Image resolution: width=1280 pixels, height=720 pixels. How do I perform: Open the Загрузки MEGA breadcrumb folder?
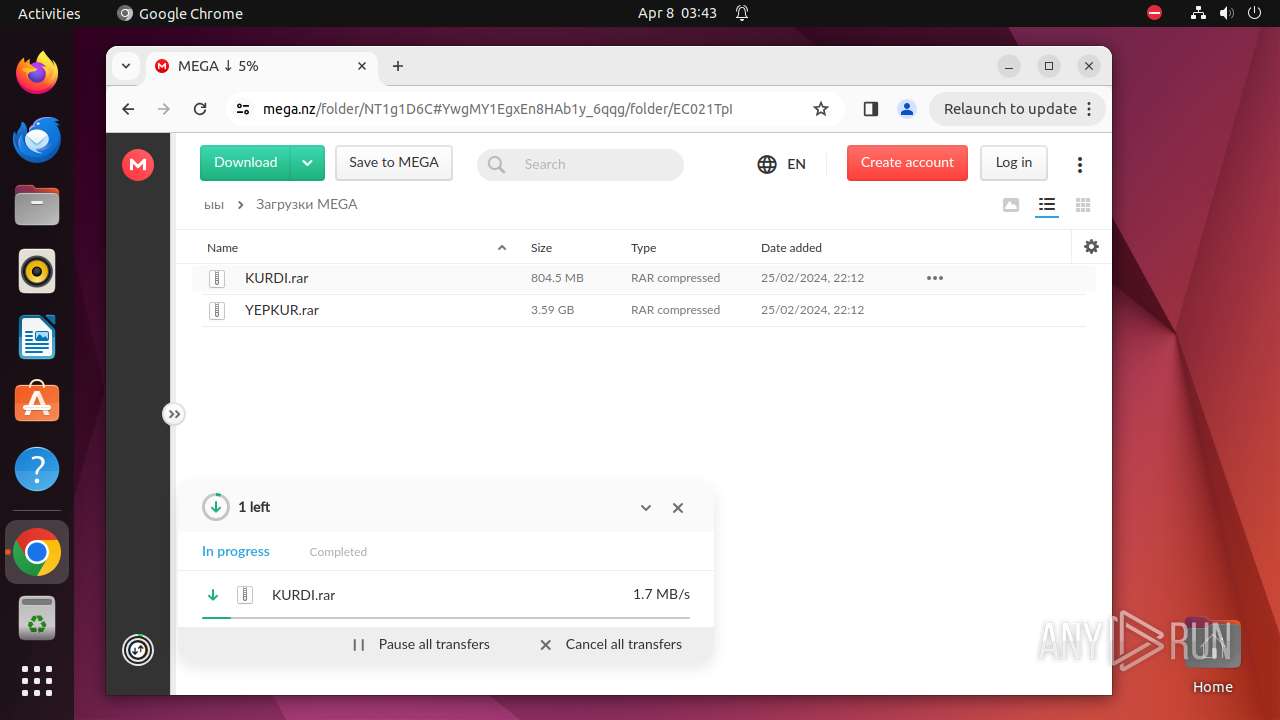pyautogui.click(x=306, y=204)
